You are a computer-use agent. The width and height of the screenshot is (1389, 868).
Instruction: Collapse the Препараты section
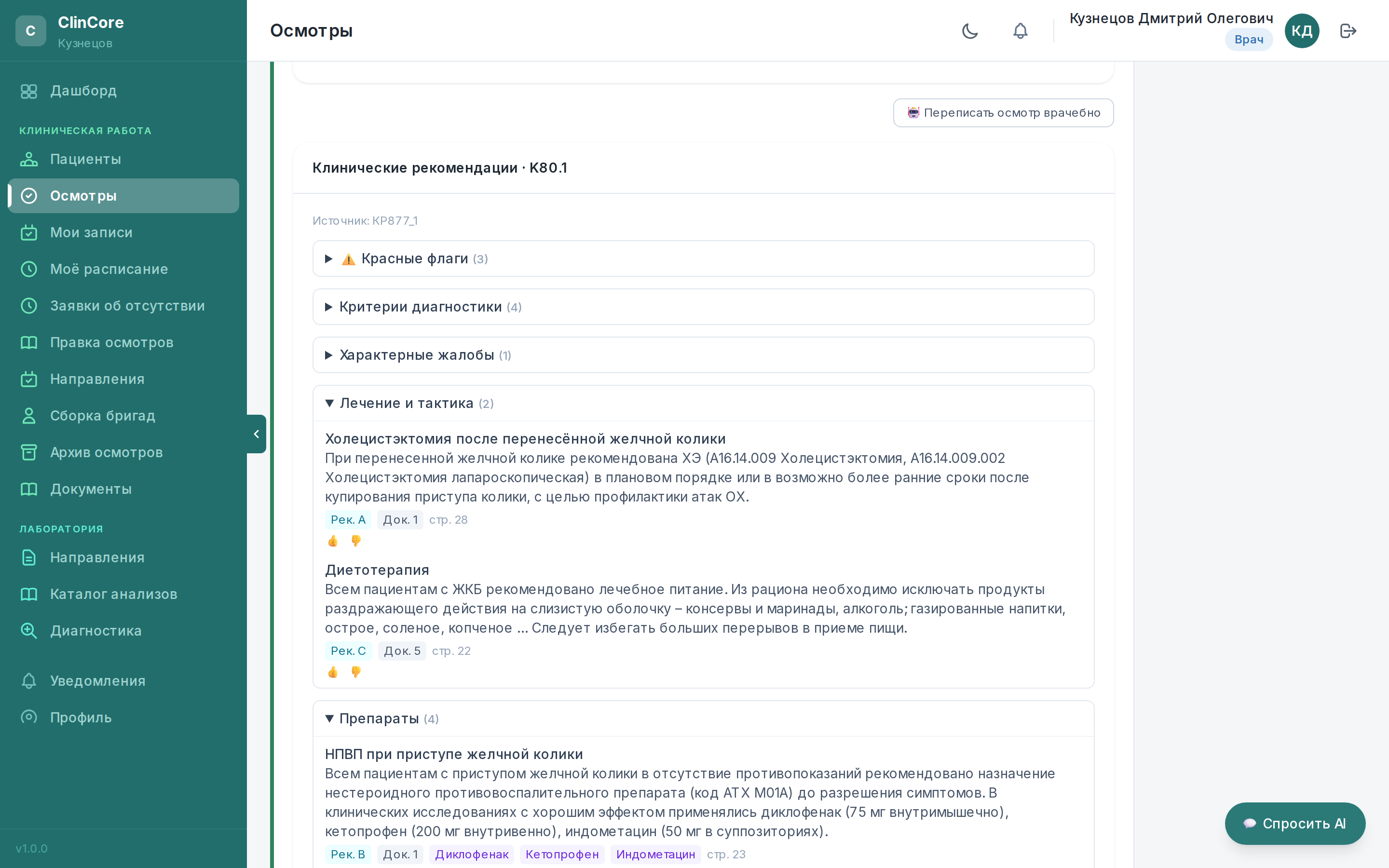(x=703, y=719)
